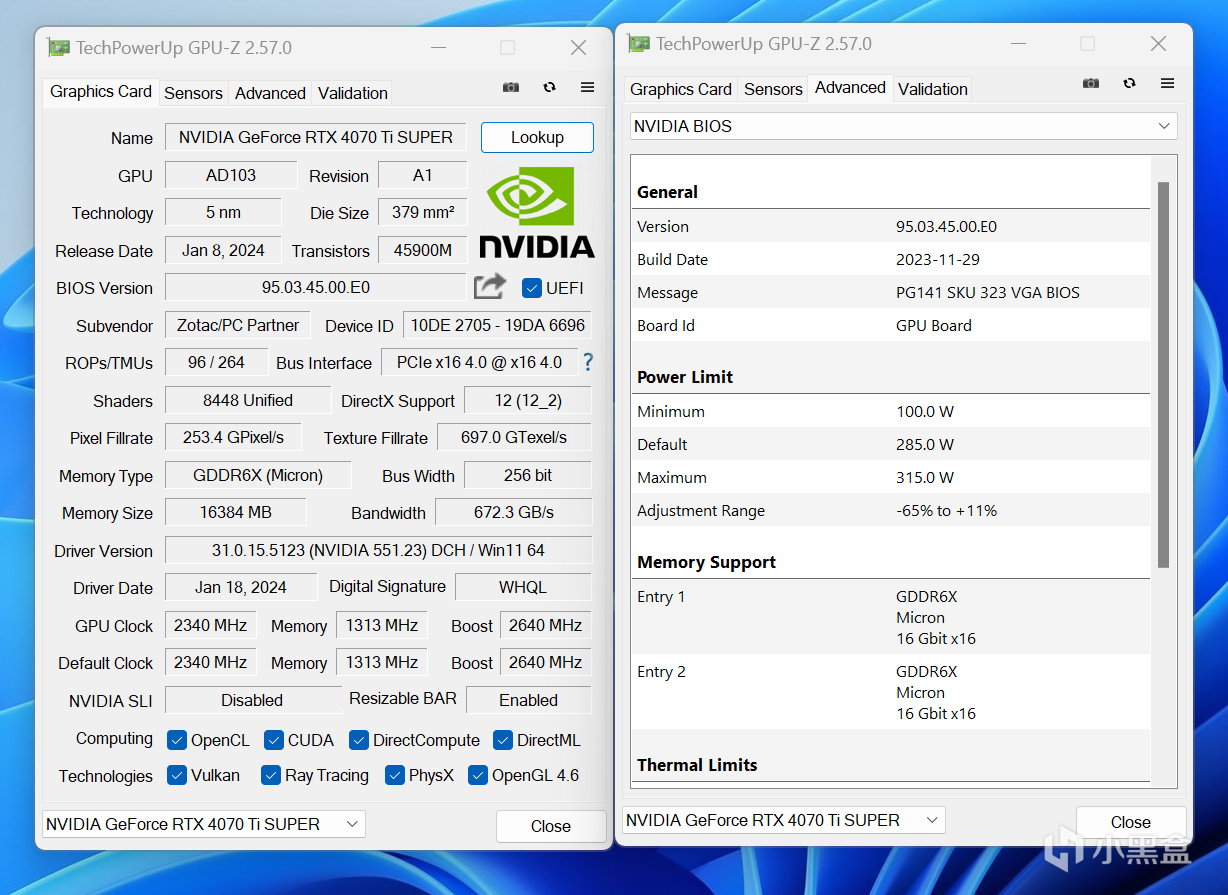Click the Subvendor Zotac/PC Partner field
This screenshot has width=1228, height=895.
[238, 325]
